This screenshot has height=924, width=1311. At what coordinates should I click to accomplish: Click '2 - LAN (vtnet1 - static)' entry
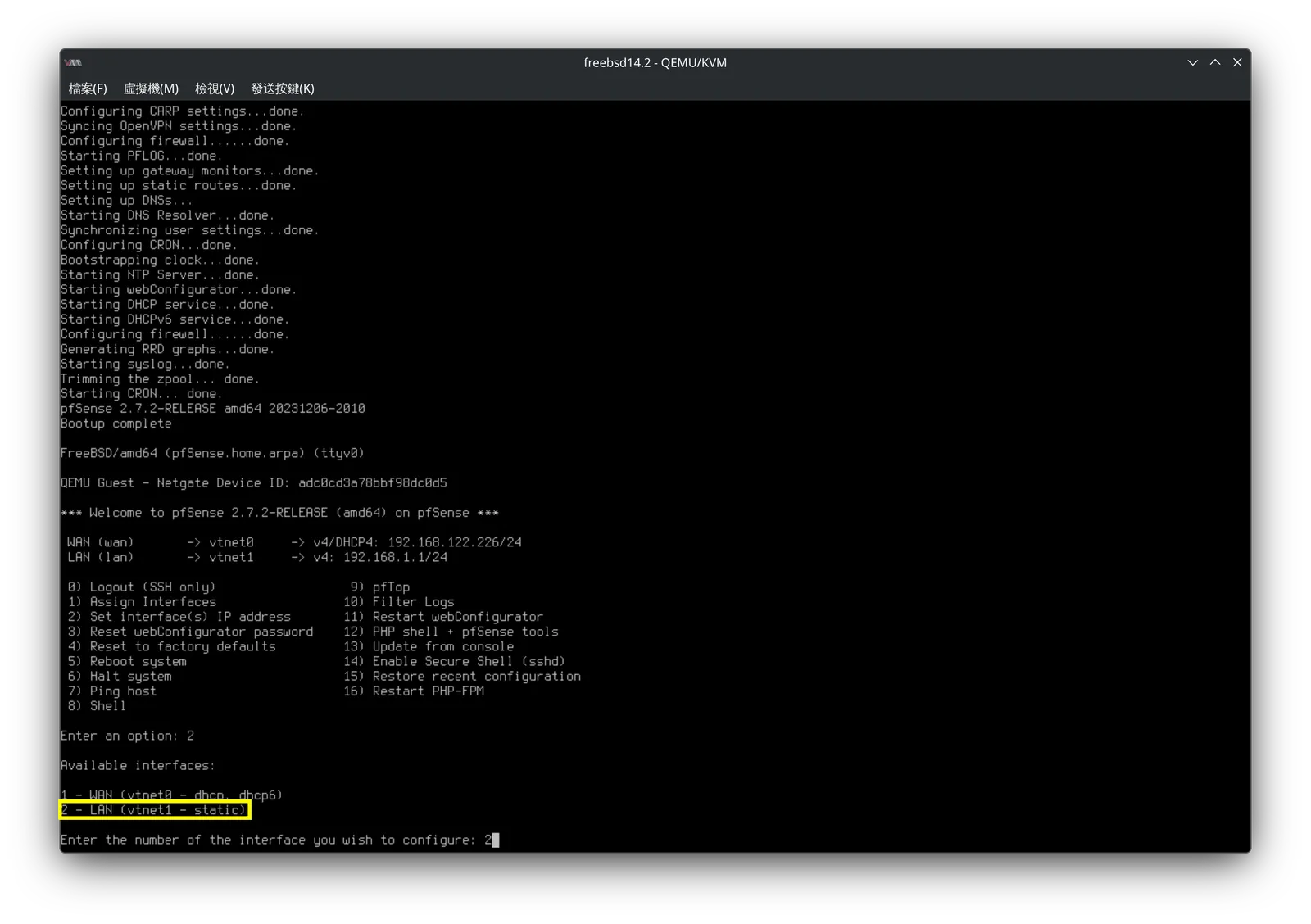click(x=153, y=810)
